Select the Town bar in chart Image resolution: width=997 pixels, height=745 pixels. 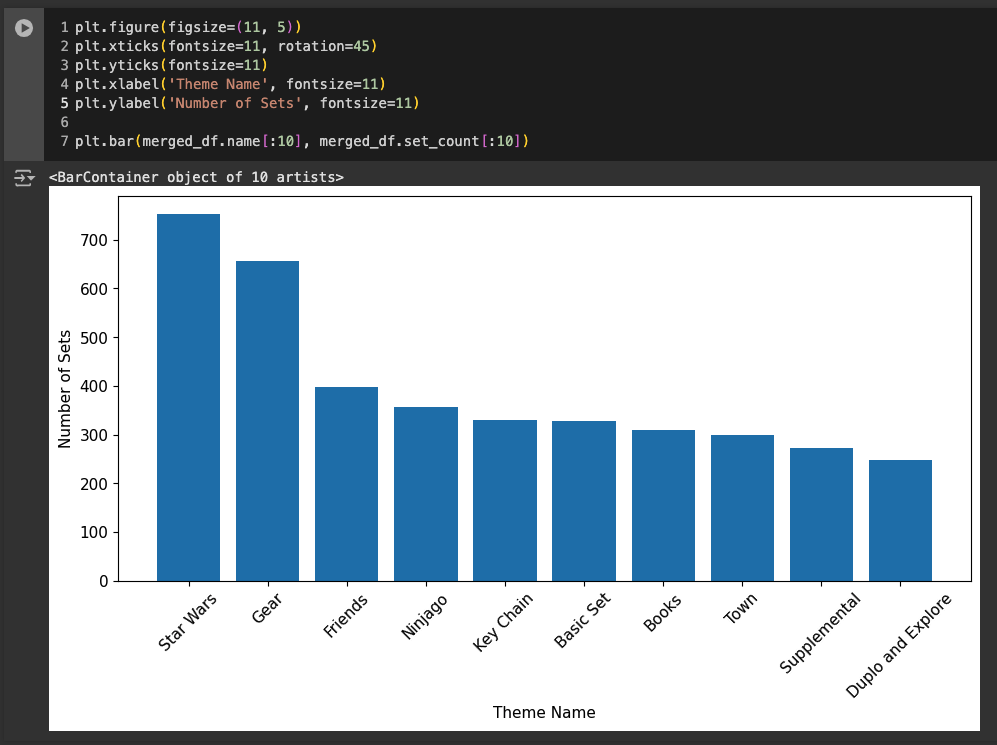pos(742,508)
